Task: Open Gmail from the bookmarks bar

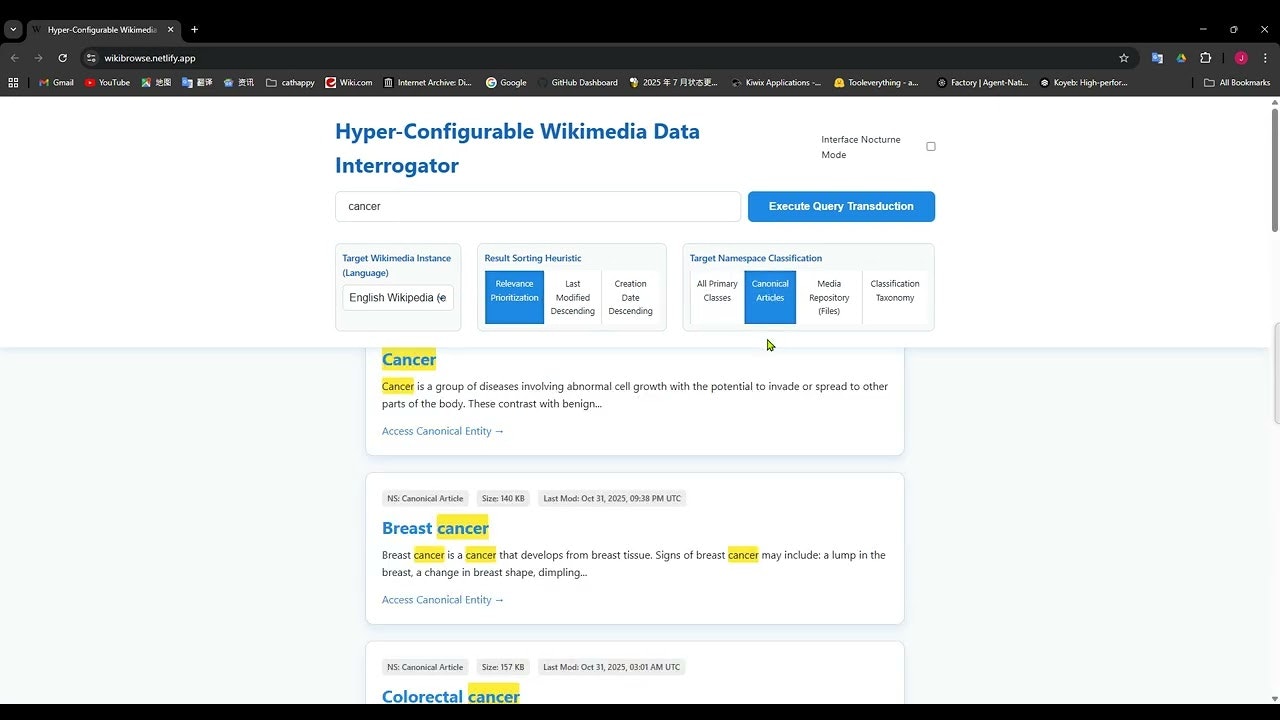Action: [x=56, y=82]
